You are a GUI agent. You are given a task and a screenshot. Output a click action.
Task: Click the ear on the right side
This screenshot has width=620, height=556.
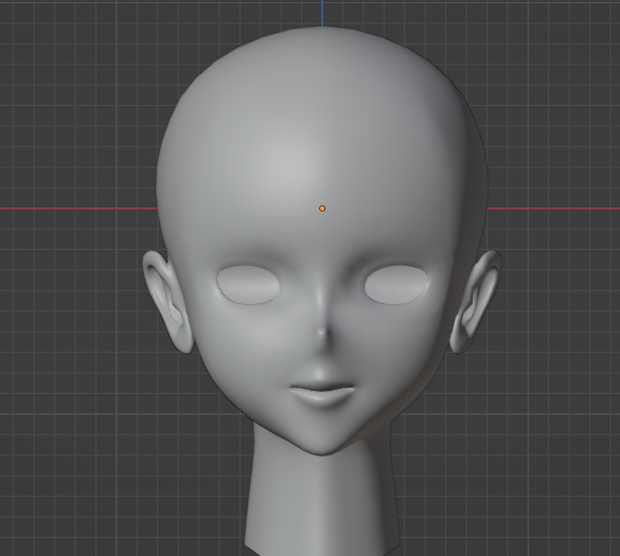pyautogui.click(x=476, y=301)
